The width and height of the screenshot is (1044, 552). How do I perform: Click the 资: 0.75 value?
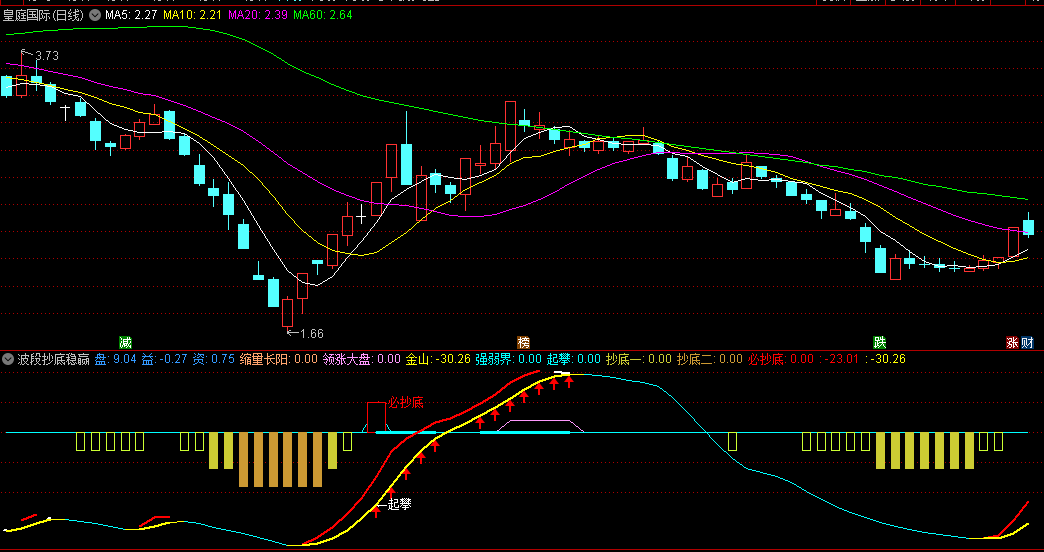tap(214, 360)
